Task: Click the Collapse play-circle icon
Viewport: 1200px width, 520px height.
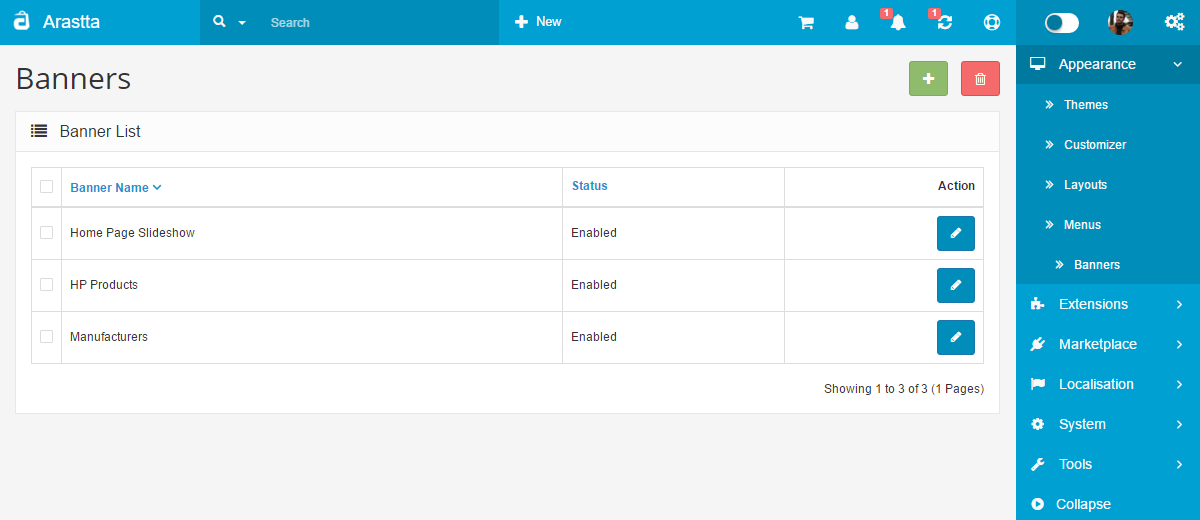Action: [1038, 504]
